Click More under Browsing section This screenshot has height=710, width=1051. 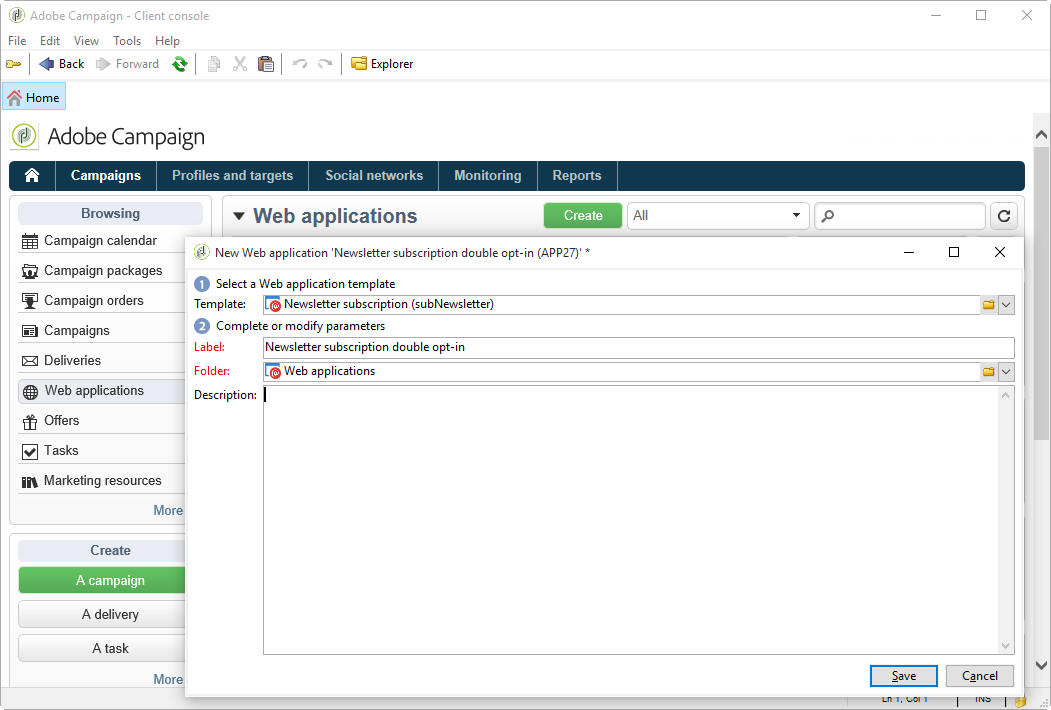coord(168,510)
